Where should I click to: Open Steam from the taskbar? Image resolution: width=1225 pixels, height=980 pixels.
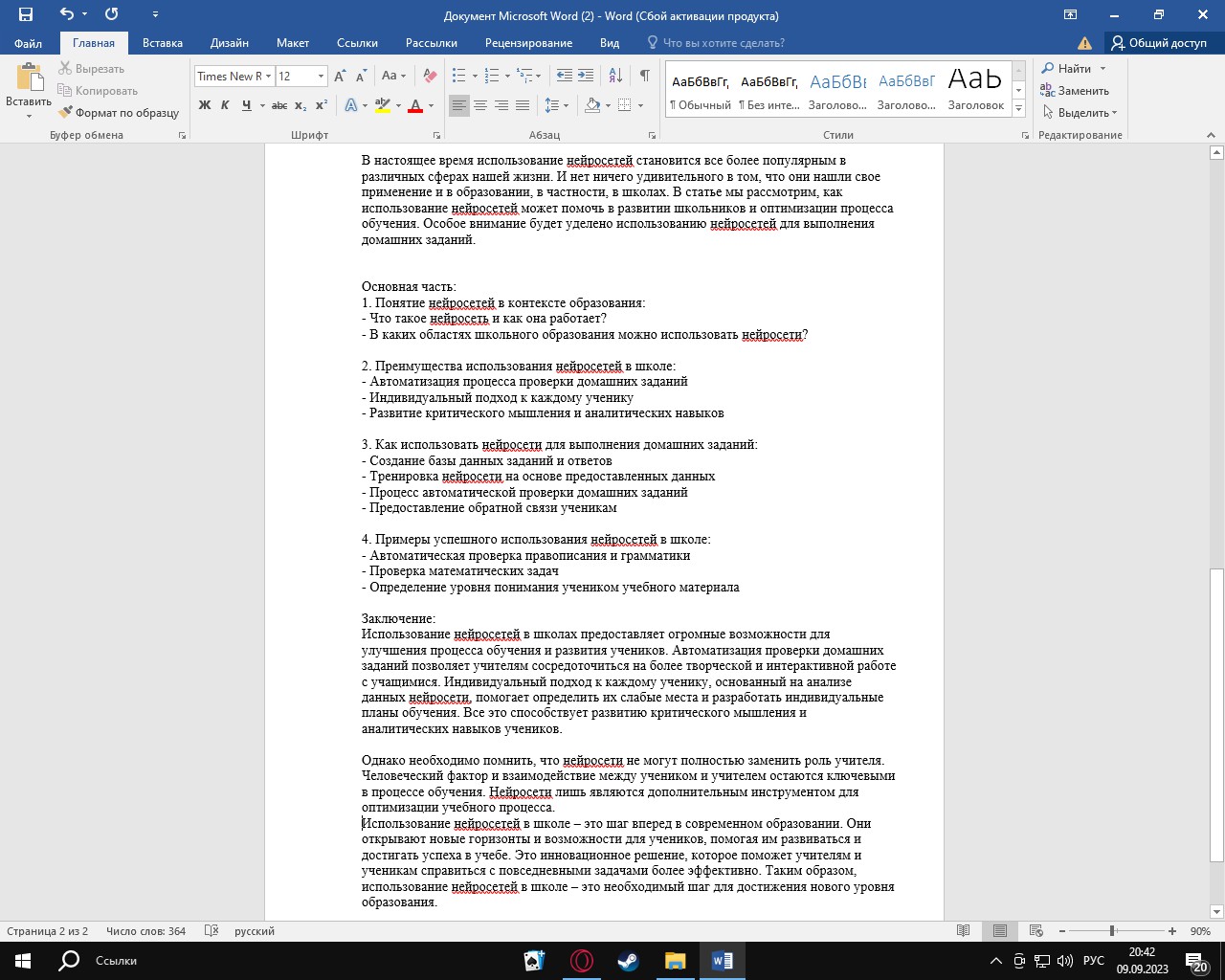click(629, 961)
